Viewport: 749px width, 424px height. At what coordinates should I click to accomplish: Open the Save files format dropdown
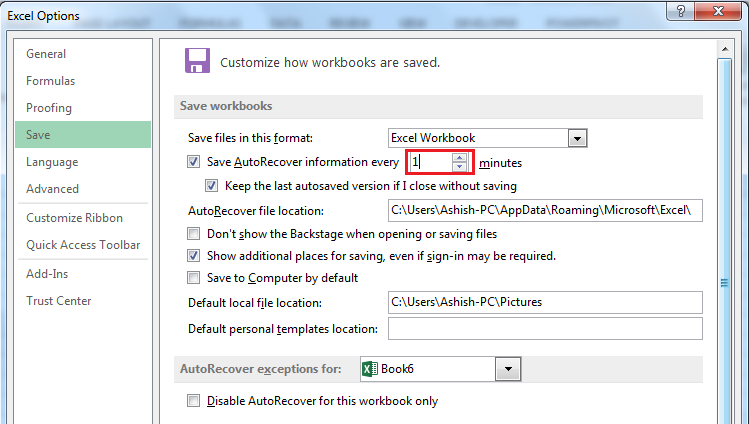(x=577, y=138)
